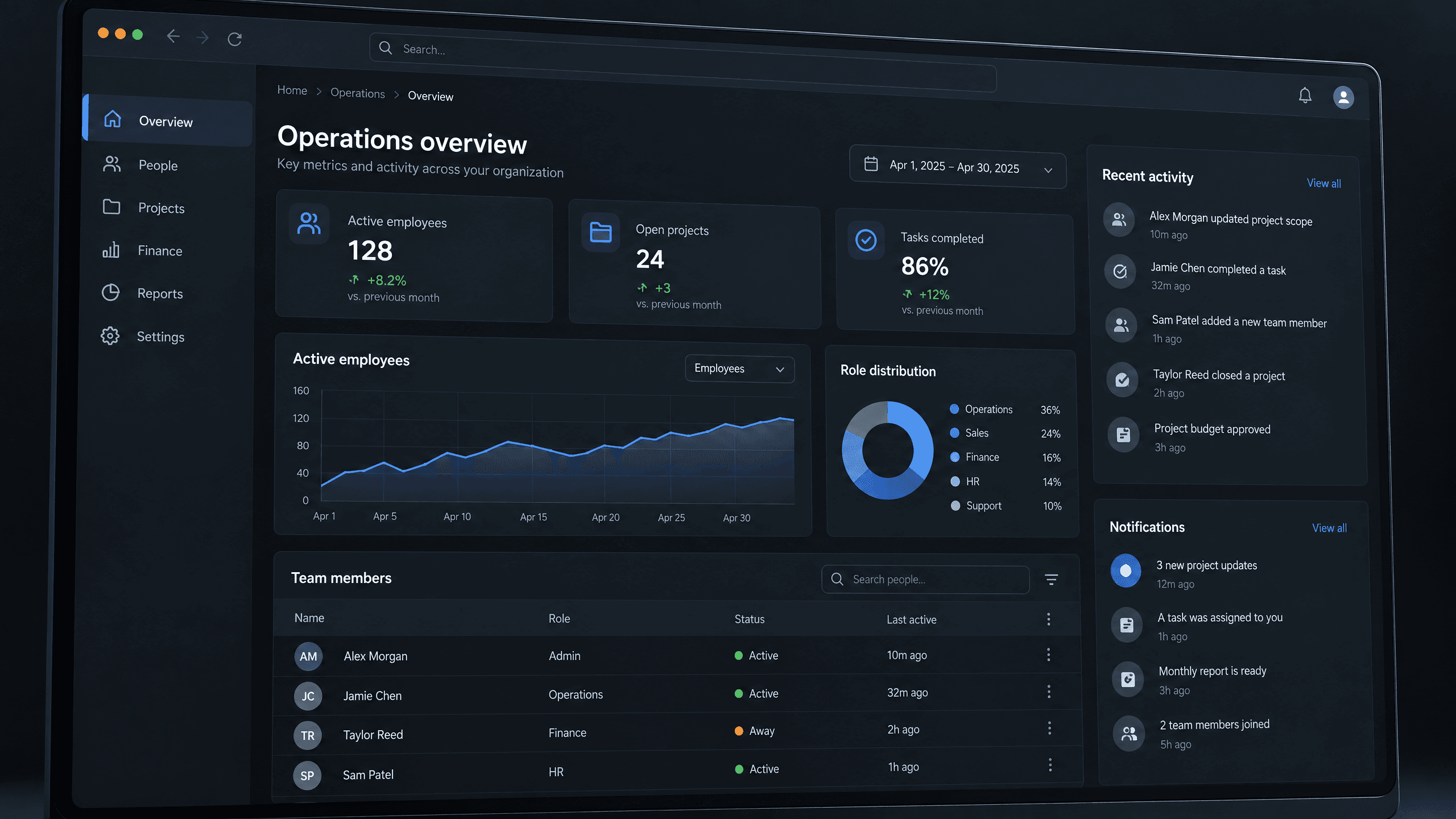Click the HR 14% legend row

tap(1006, 482)
